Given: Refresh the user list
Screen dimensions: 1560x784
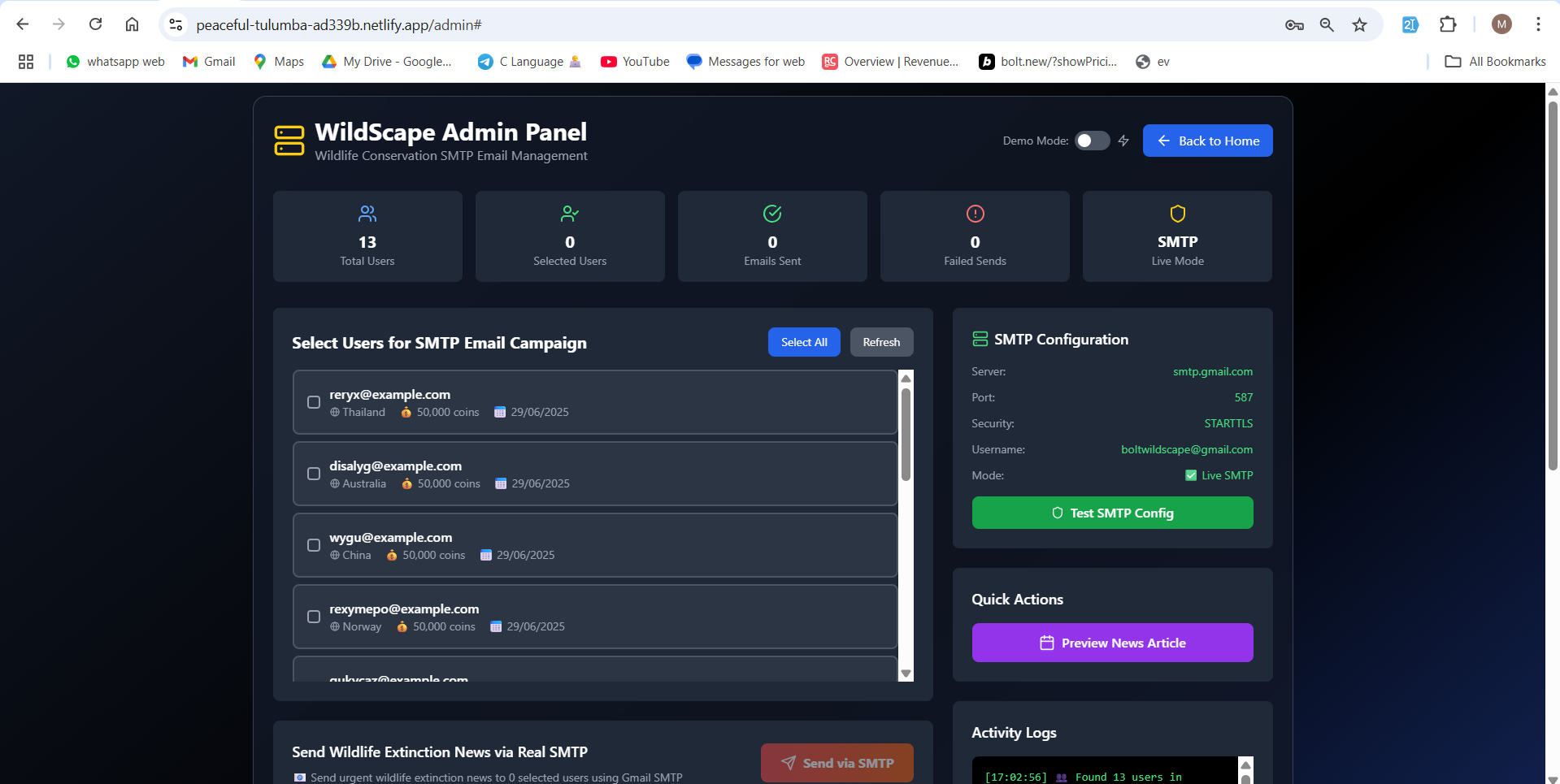Looking at the screenshot, I should [881, 342].
